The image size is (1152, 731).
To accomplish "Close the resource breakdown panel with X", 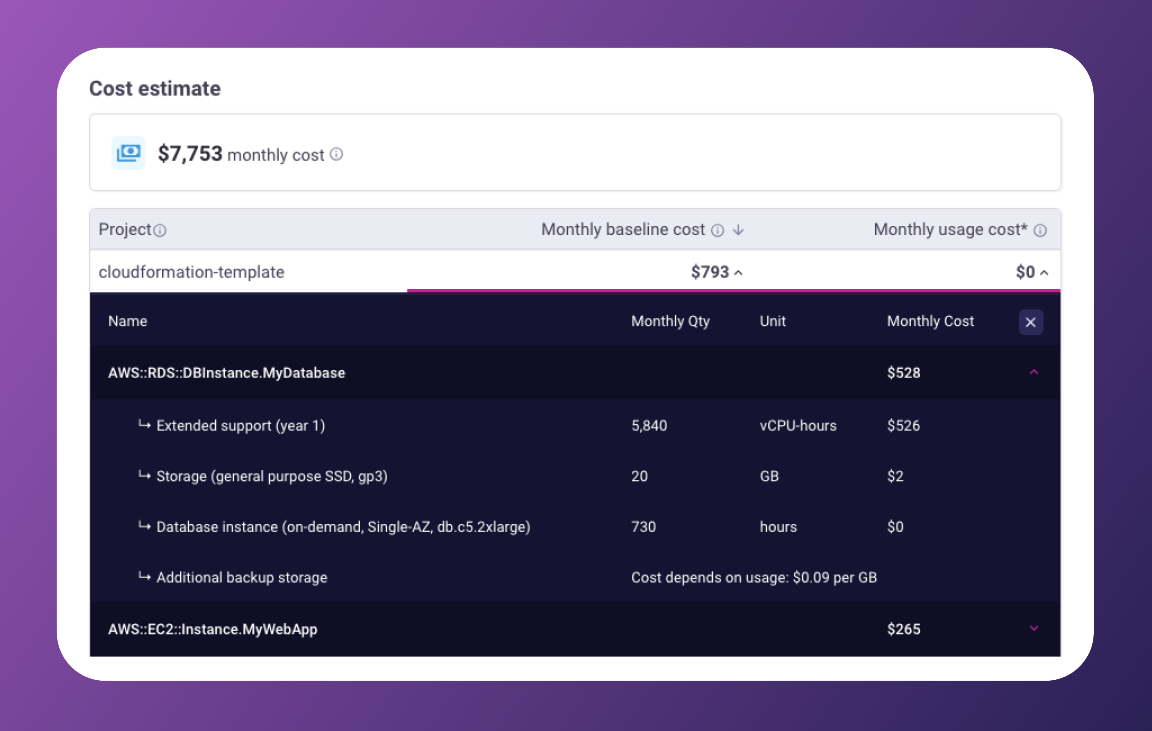I will [x=1031, y=322].
